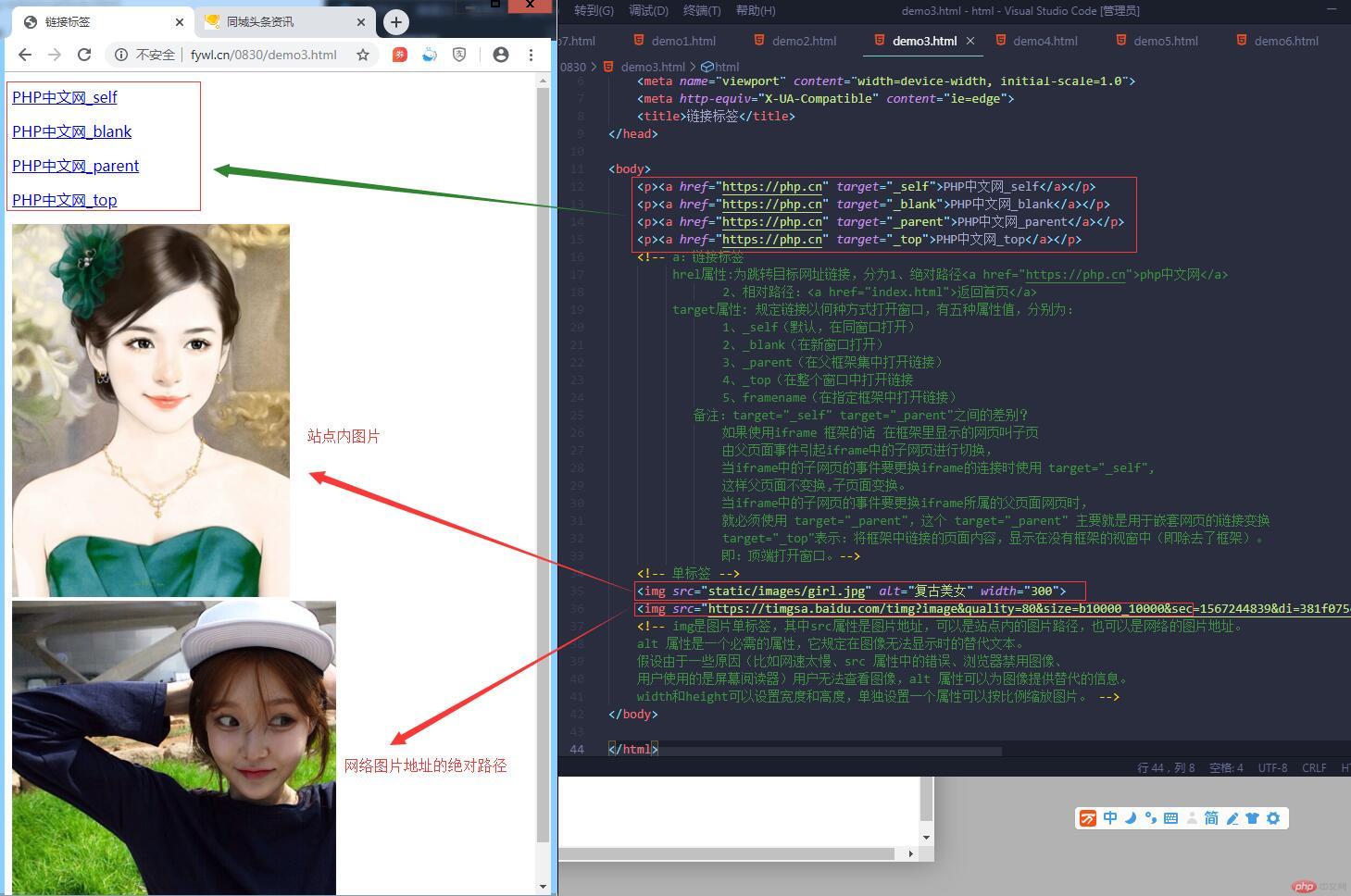Open the shield 支 extension icon
The height and width of the screenshot is (896, 1351).
[x=459, y=55]
